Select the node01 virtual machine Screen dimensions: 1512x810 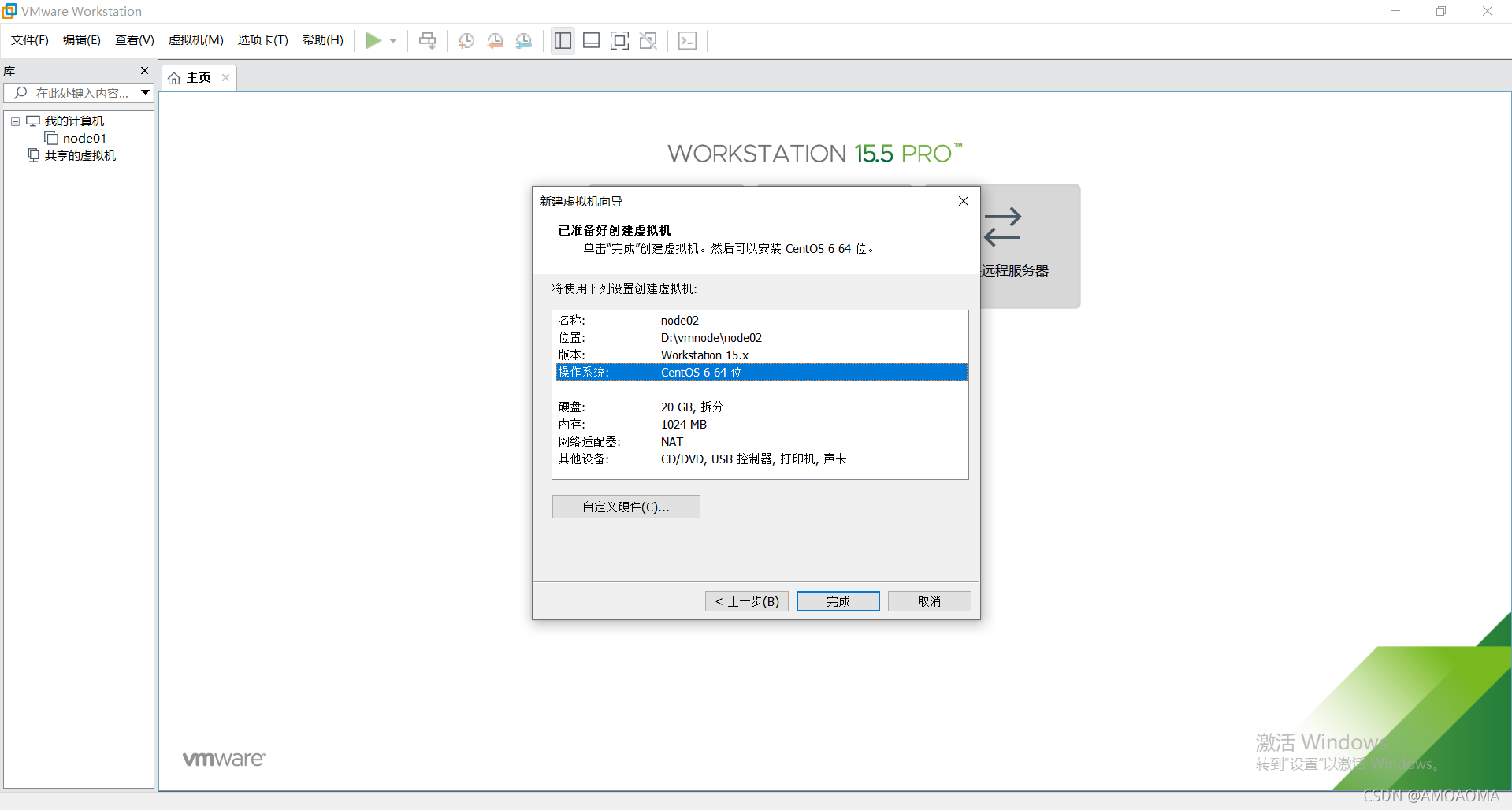(84, 139)
